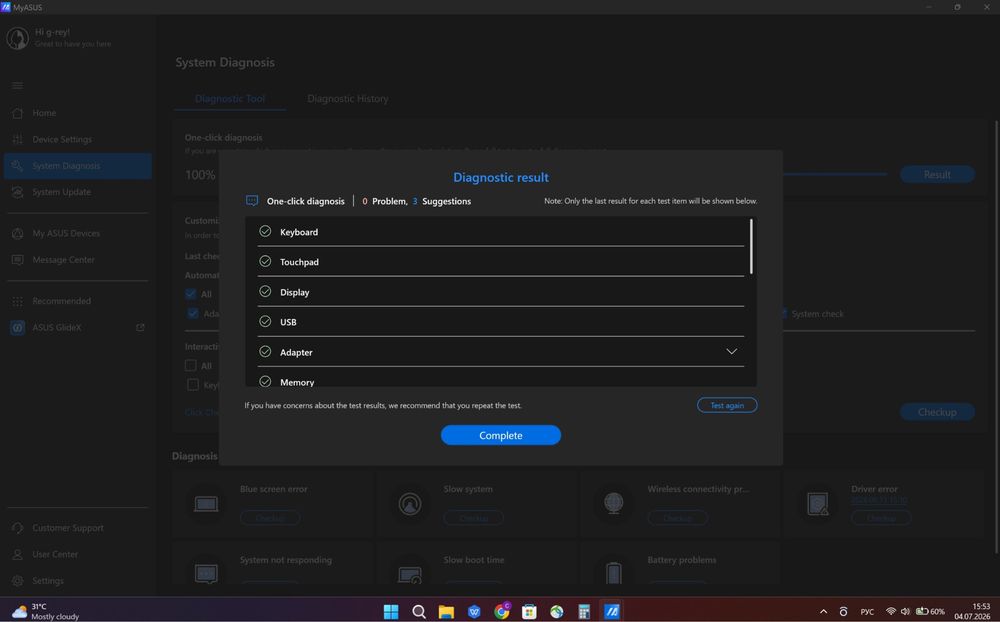The image size is (1000, 622).
Task: Toggle the System check checkbox
Action: [783, 314]
